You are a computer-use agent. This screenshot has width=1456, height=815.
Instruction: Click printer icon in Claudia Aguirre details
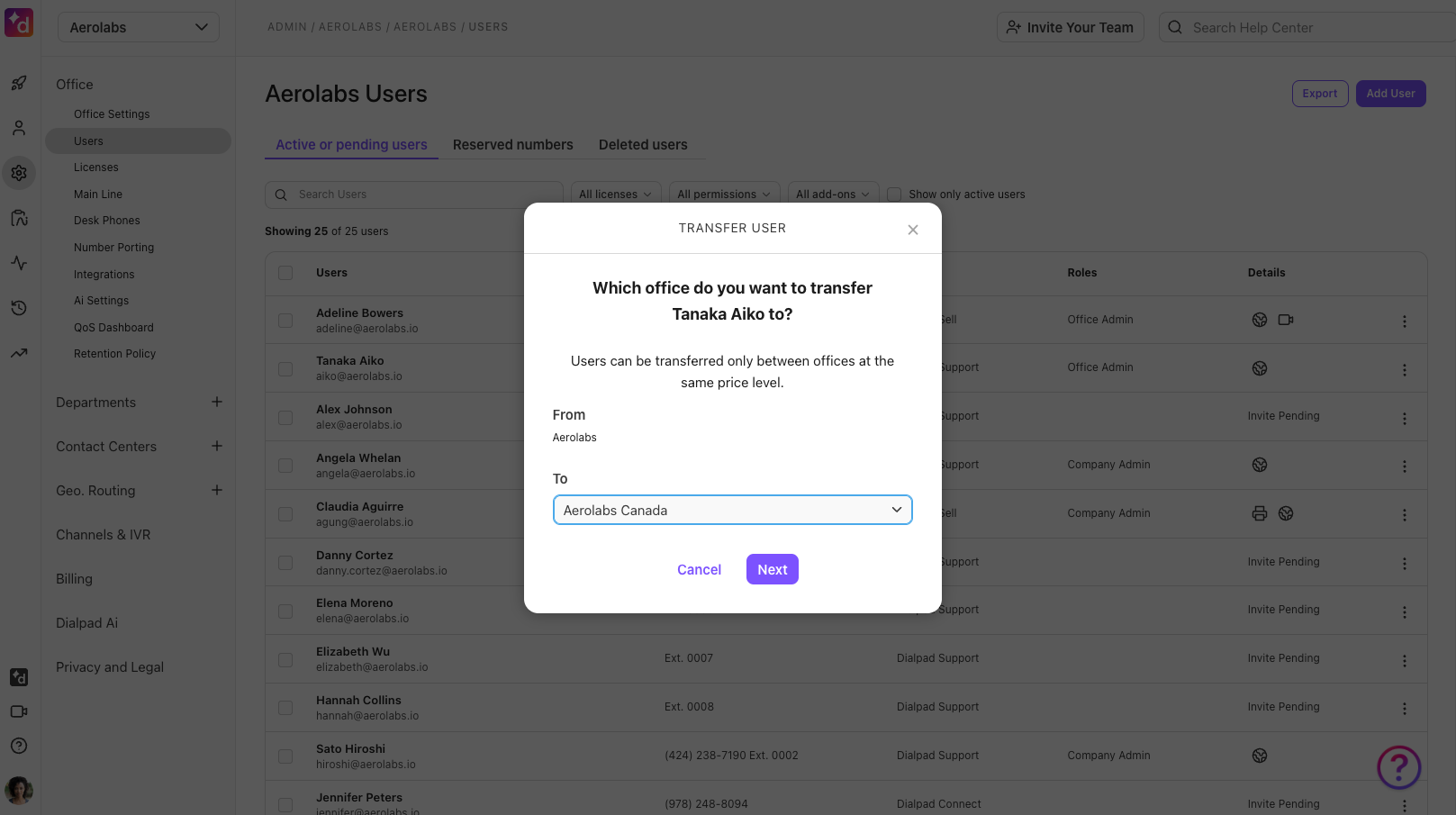coord(1260,513)
